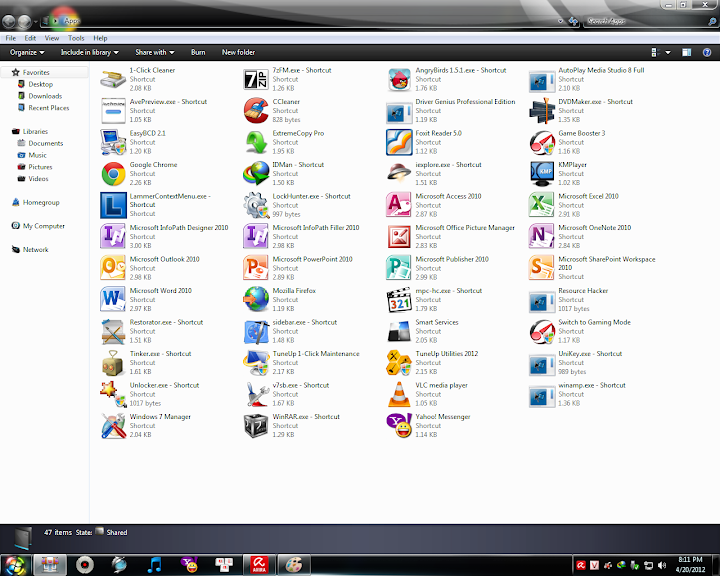Screen dimensions: 720x576
Task: Open the Explorer help button
Action: pos(707,52)
